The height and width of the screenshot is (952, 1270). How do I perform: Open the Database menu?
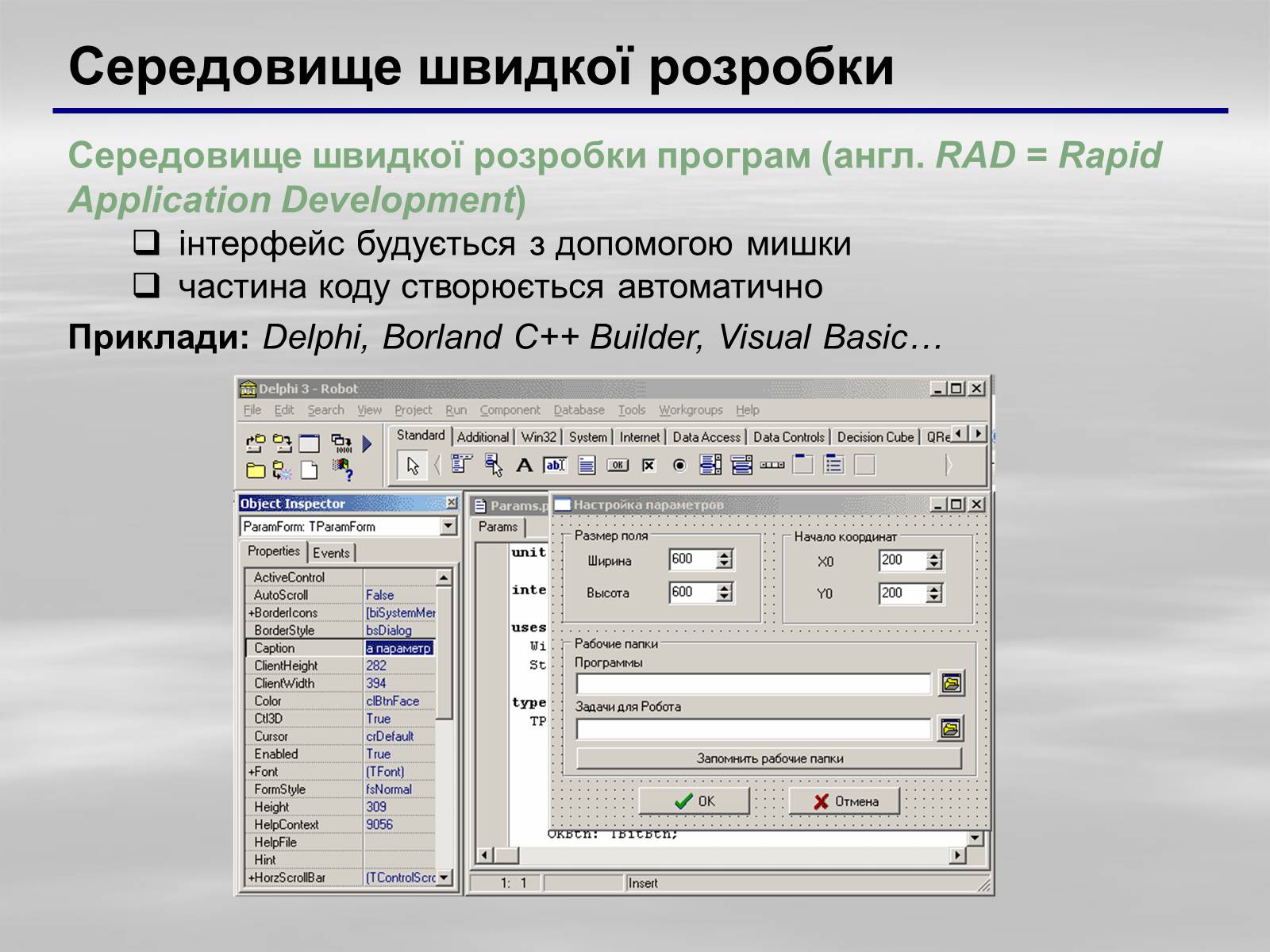[579, 410]
